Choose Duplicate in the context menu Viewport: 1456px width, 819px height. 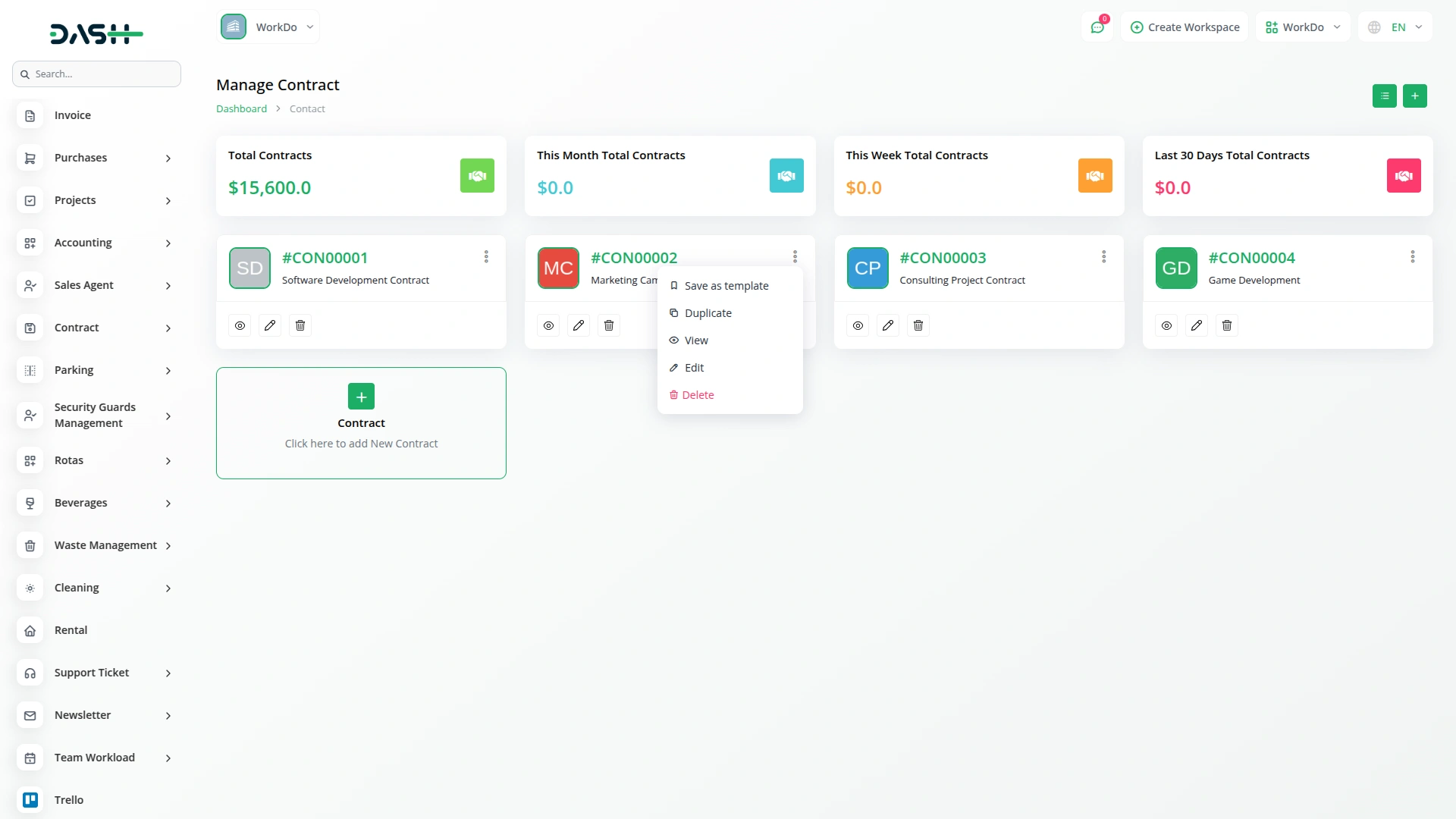(708, 313)
